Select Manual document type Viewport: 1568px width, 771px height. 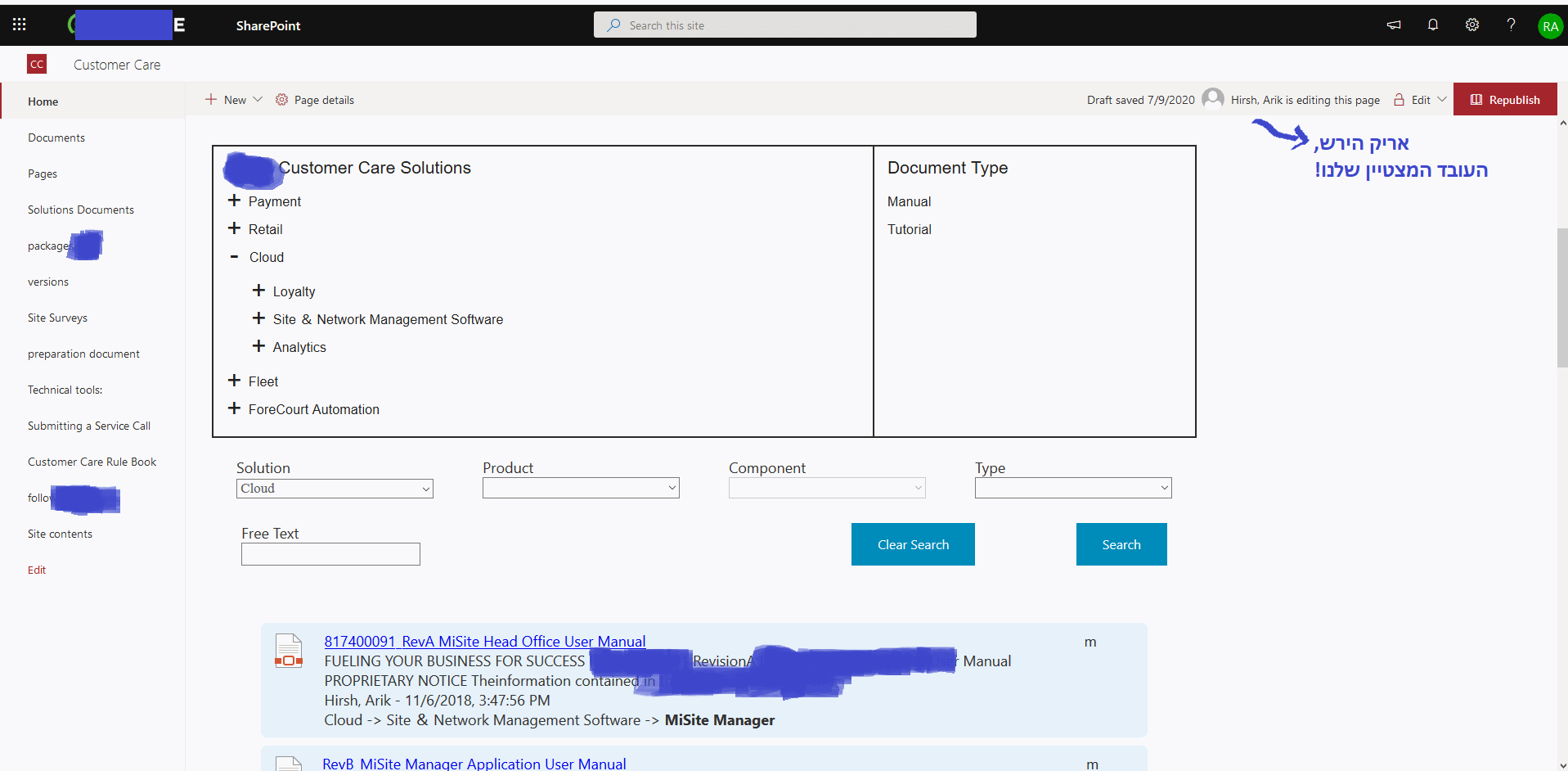910,201
